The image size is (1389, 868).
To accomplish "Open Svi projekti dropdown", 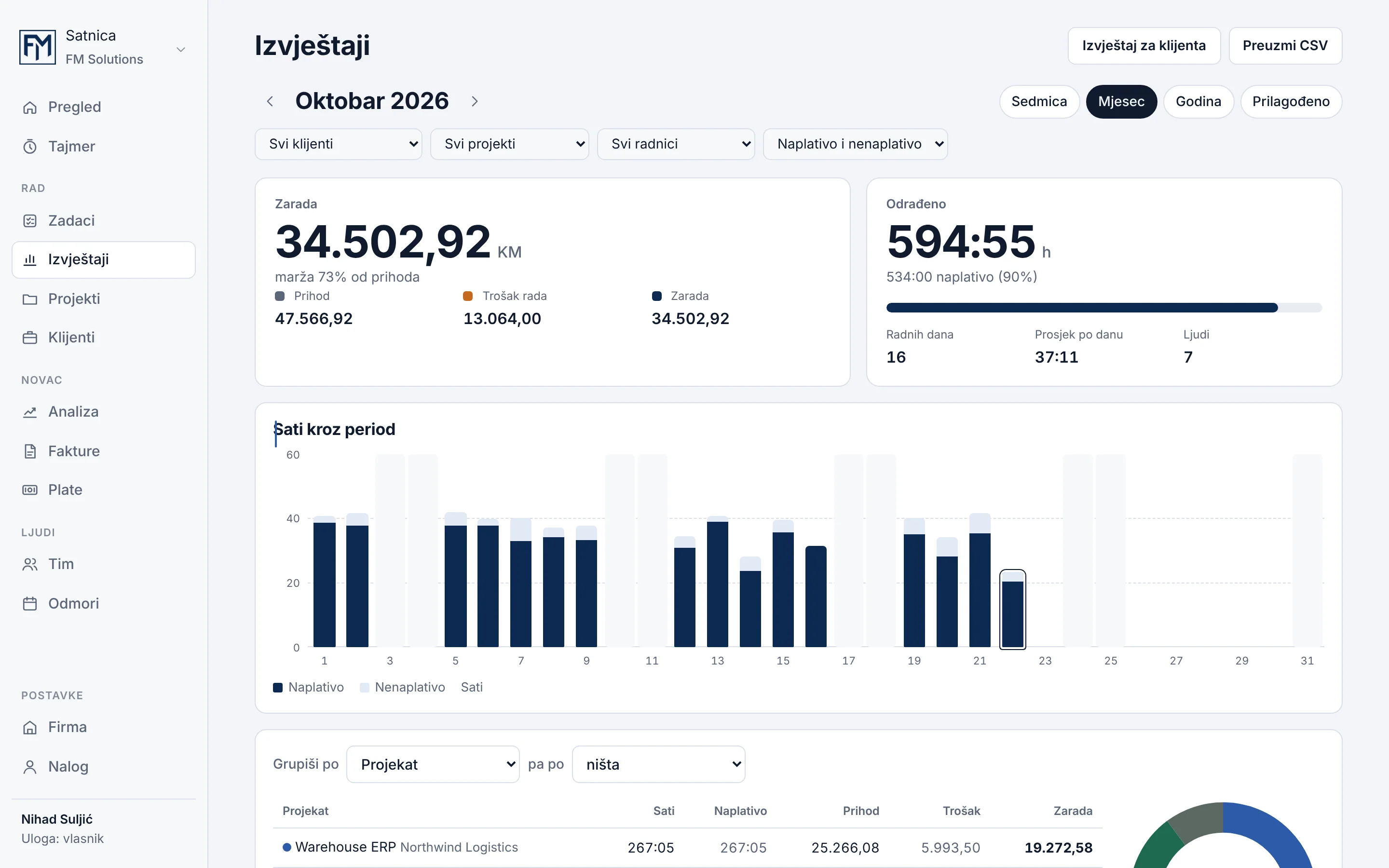I will 509,144.
